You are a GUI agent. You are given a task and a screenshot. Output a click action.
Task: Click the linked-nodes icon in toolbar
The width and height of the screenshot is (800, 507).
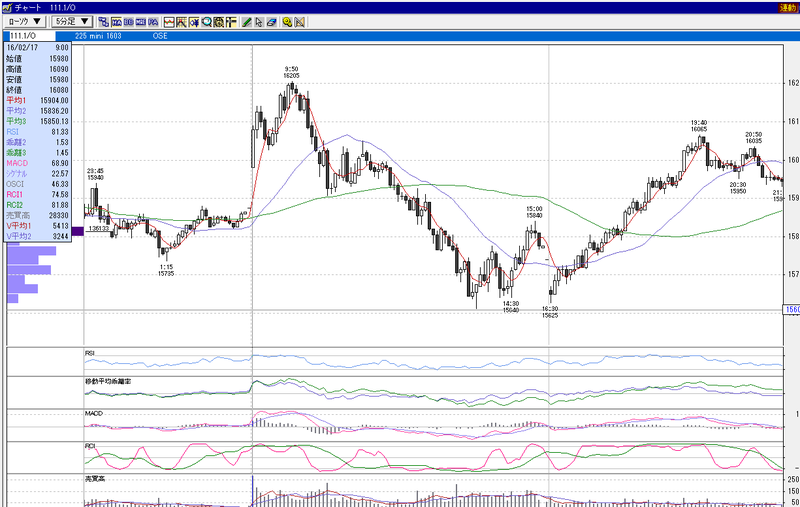click(104, 22)
